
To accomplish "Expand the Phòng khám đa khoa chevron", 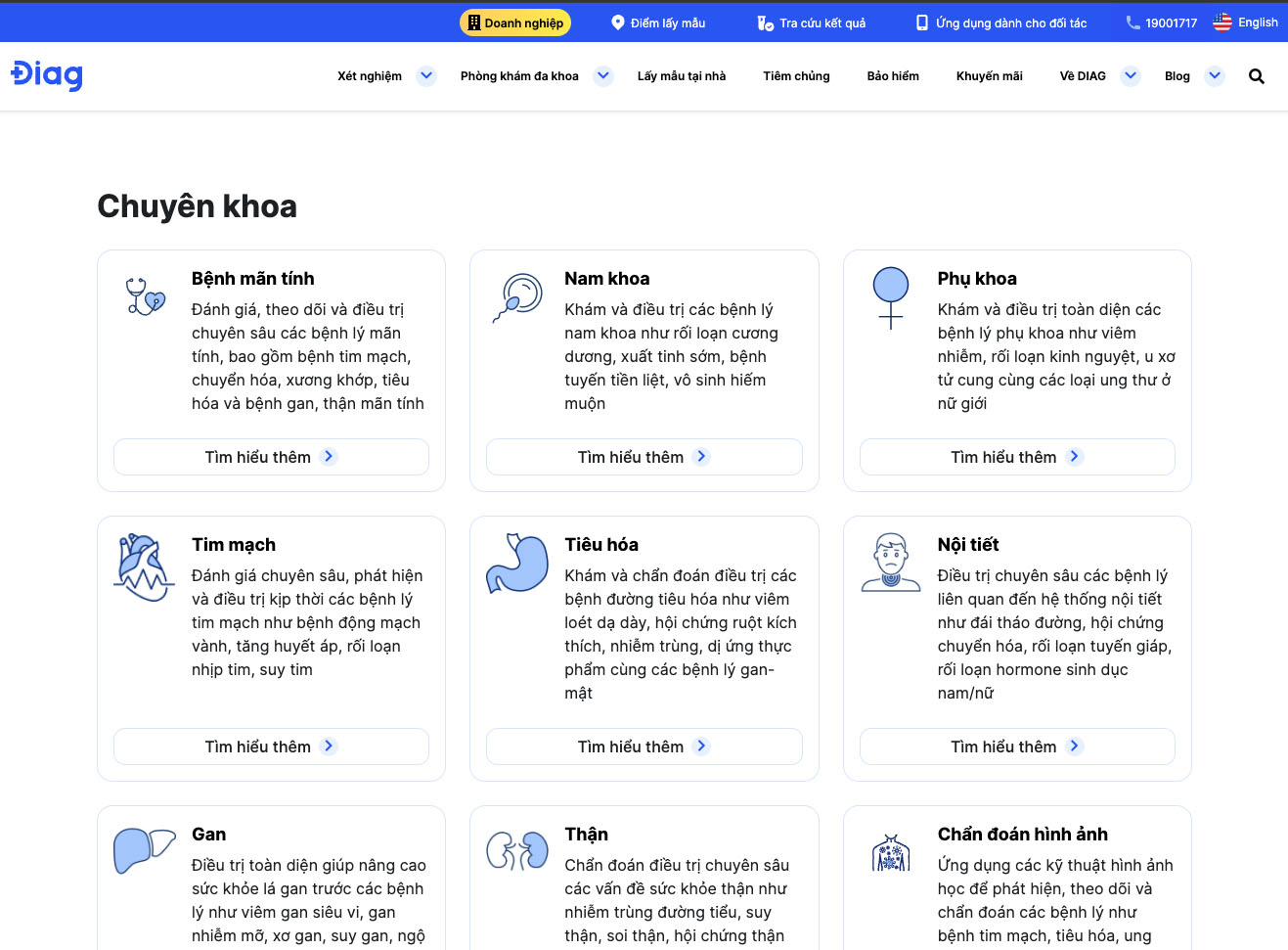I will point(603,75).
